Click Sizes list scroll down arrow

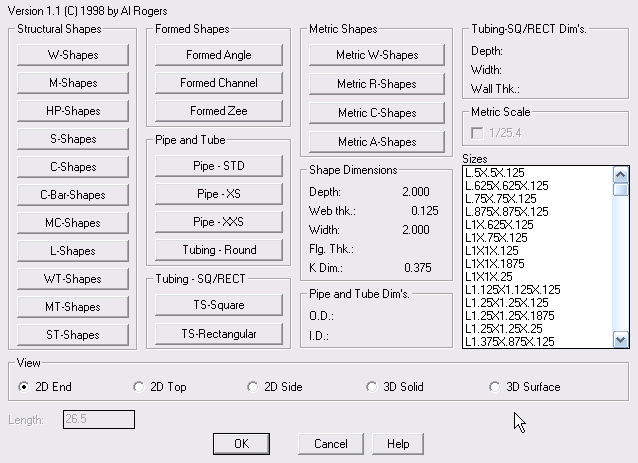click(x=620, y=339)
